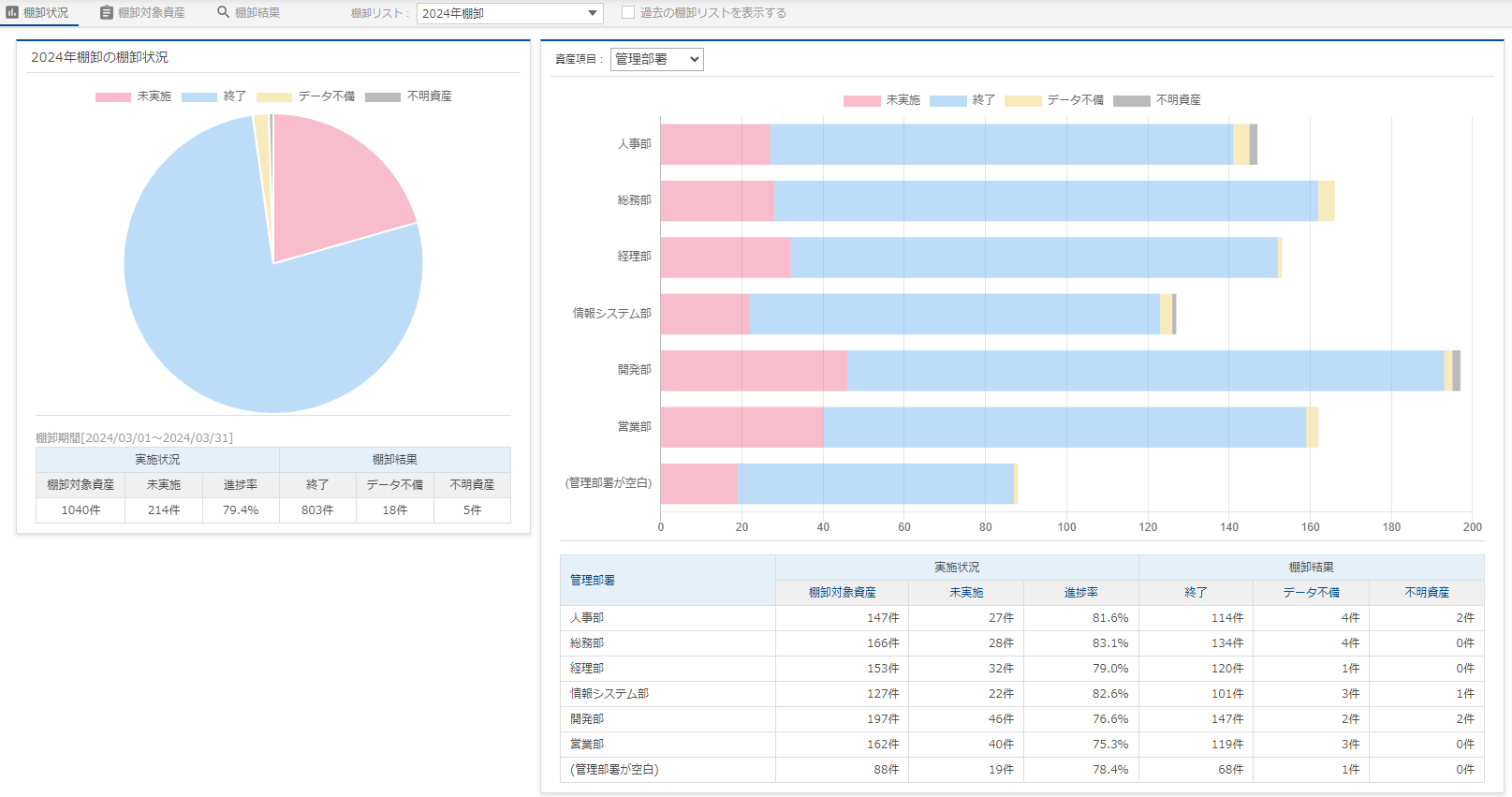Click the pink 未実施 pie slice
The image size is (1512, 797).
click(x=332, y=187)
